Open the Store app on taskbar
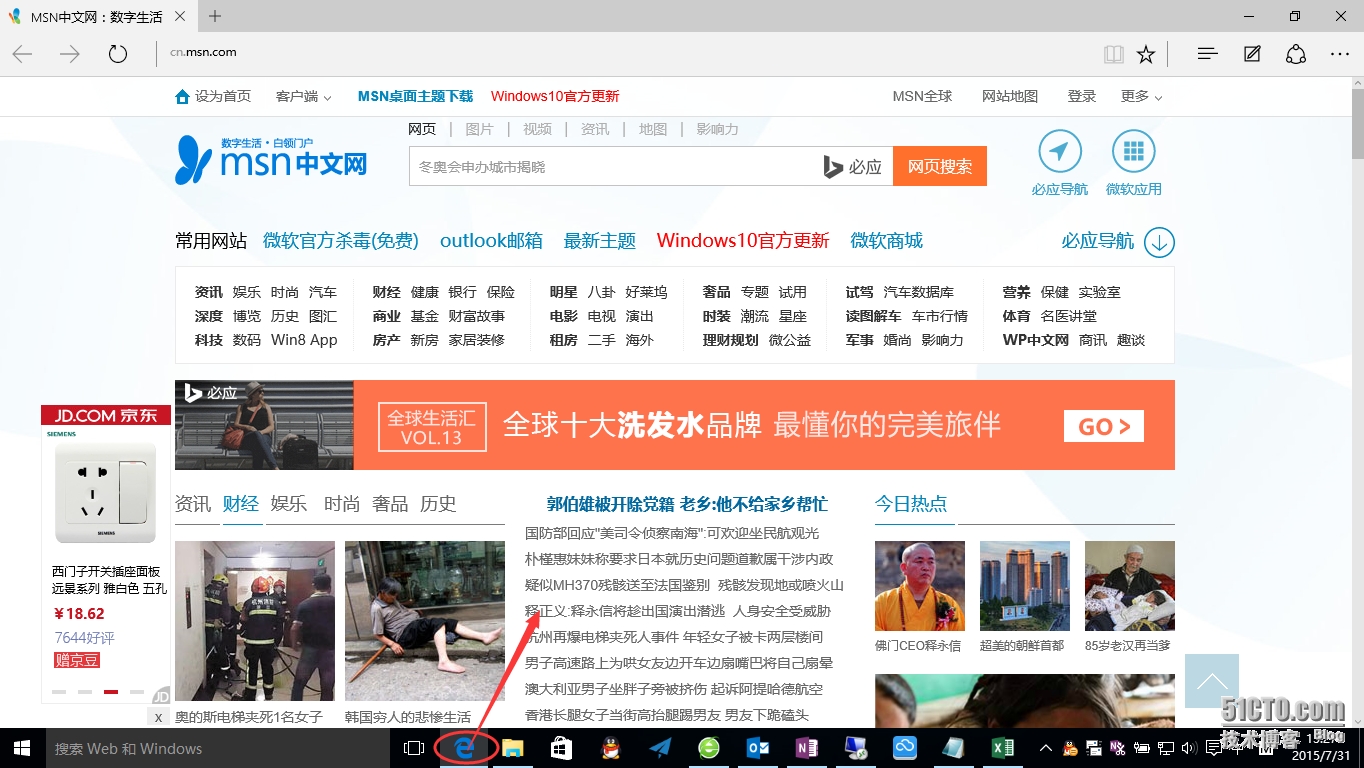Image resolution: width=1364 pixels, height=768 pixels. coord(561,748)
